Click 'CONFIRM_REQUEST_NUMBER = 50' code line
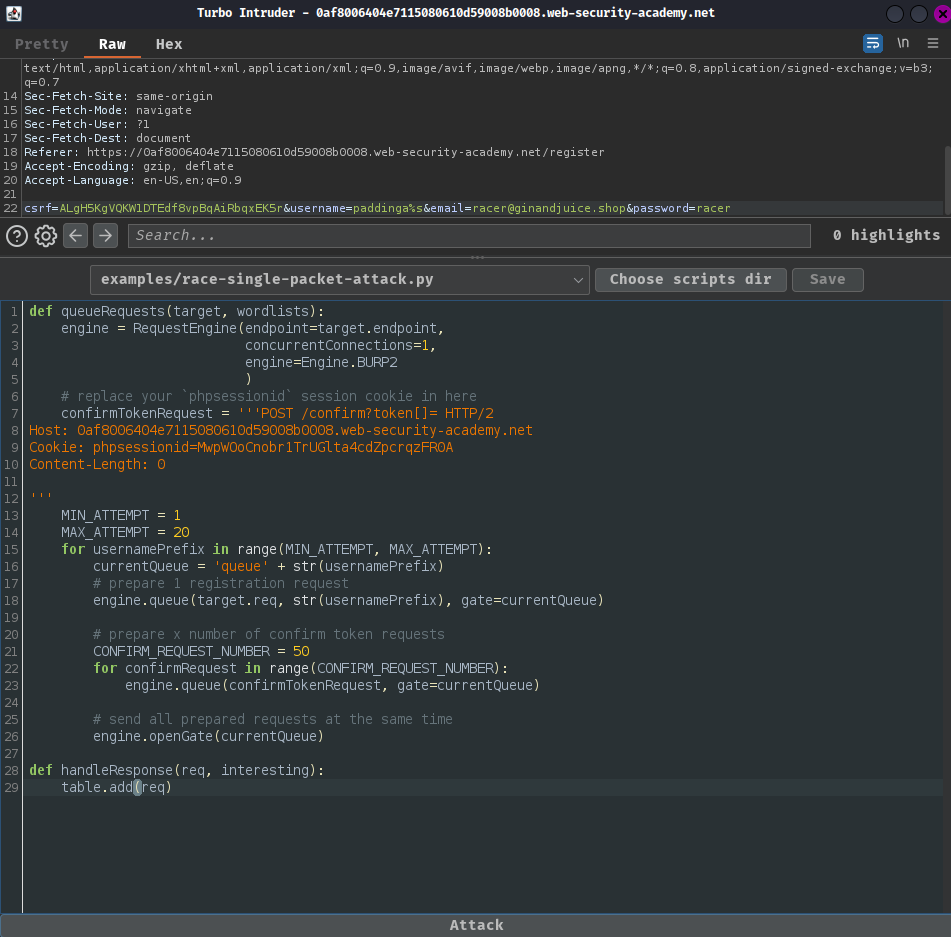Viewport: 951px width, 937px height. 201,651
